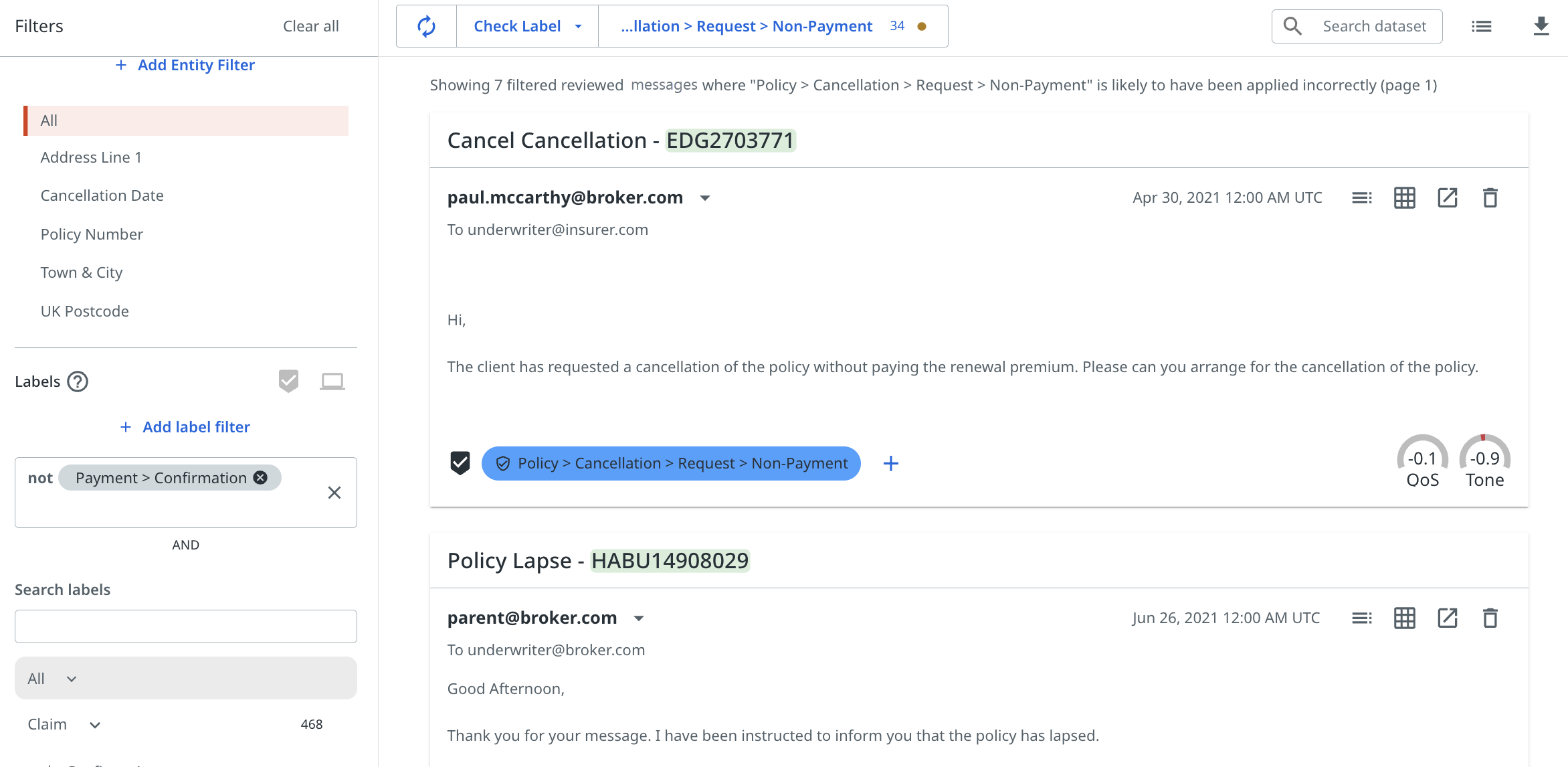Click the download icon at top right

coord(1541,26)
